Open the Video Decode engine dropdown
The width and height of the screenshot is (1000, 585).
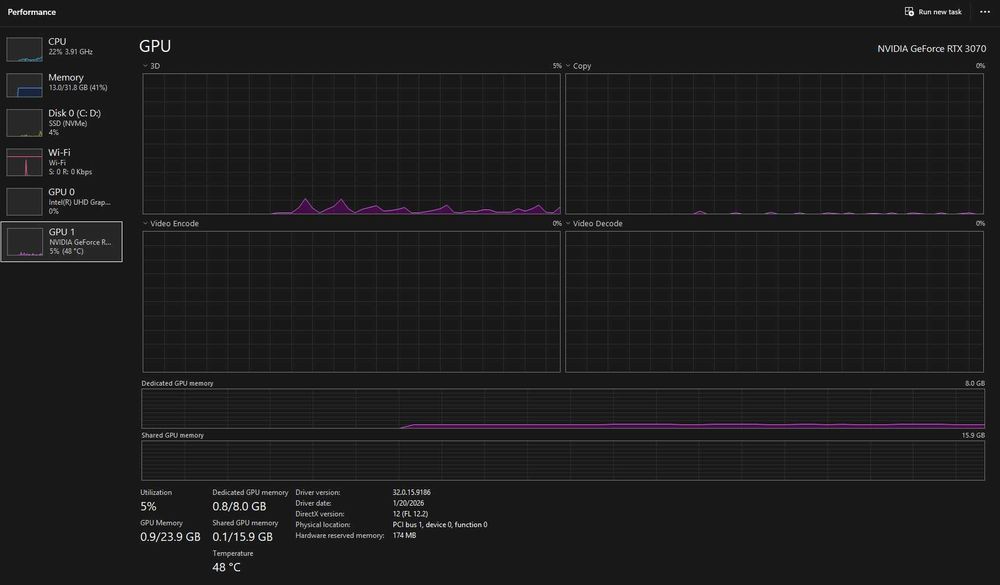pos(593,223)
